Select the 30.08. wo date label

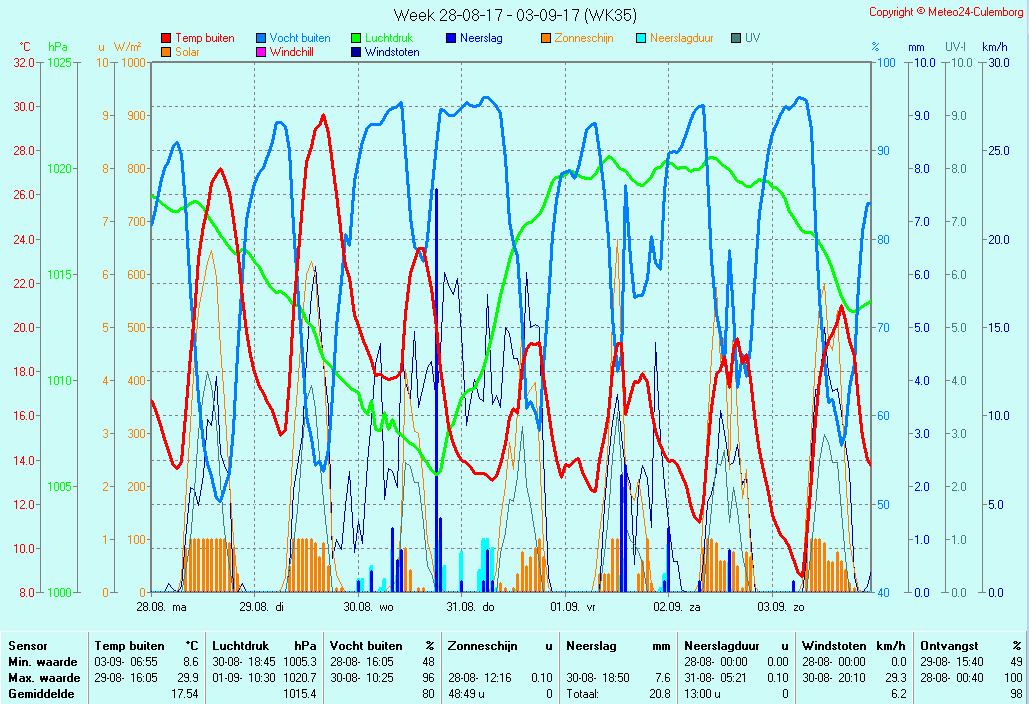pos(368,607)
